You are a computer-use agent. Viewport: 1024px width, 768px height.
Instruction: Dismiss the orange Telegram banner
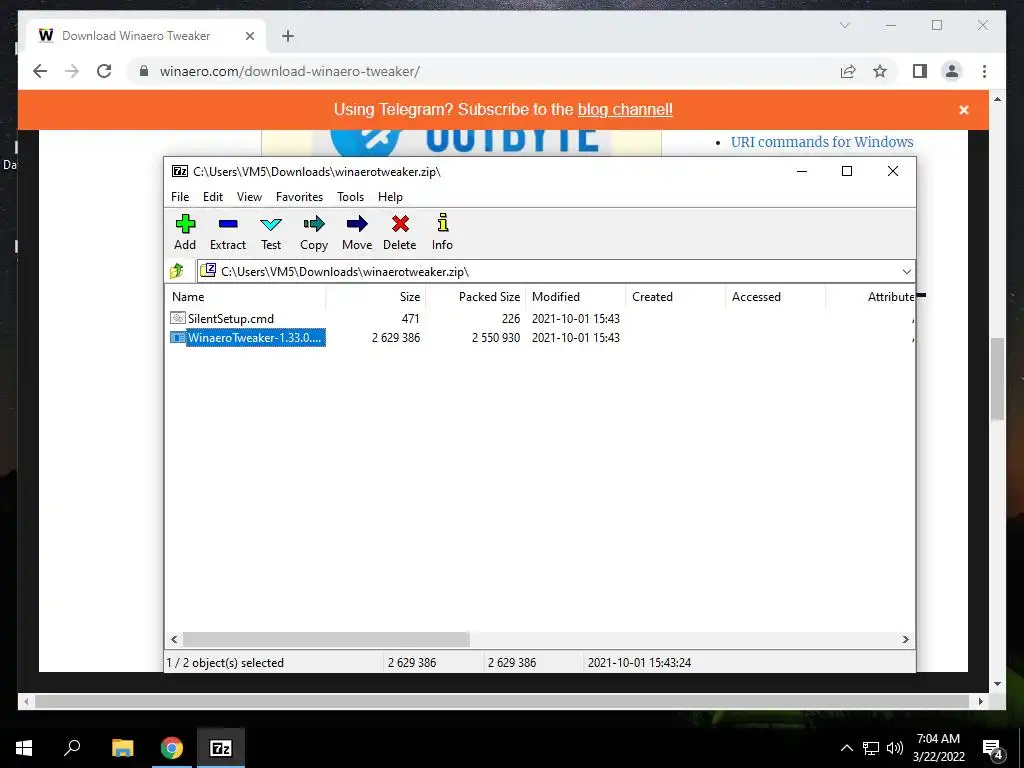pos(963,110)
